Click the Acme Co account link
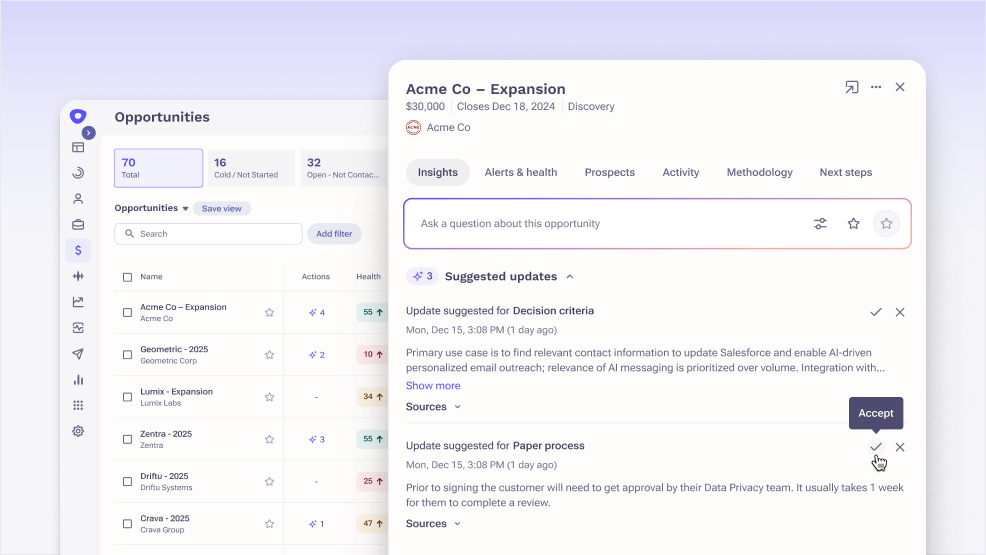This screenshot has height=555, width=986. coord(438,128)
